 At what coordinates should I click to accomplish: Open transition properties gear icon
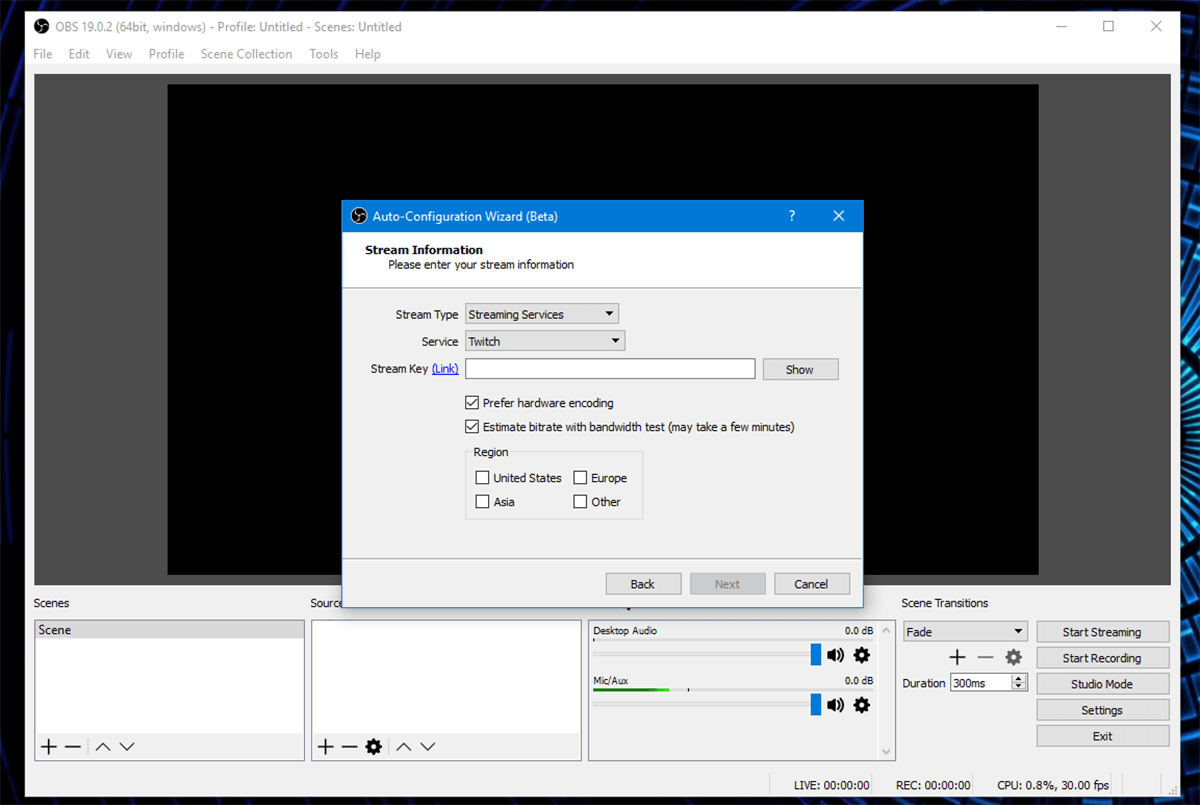(x=1013, y=657)
